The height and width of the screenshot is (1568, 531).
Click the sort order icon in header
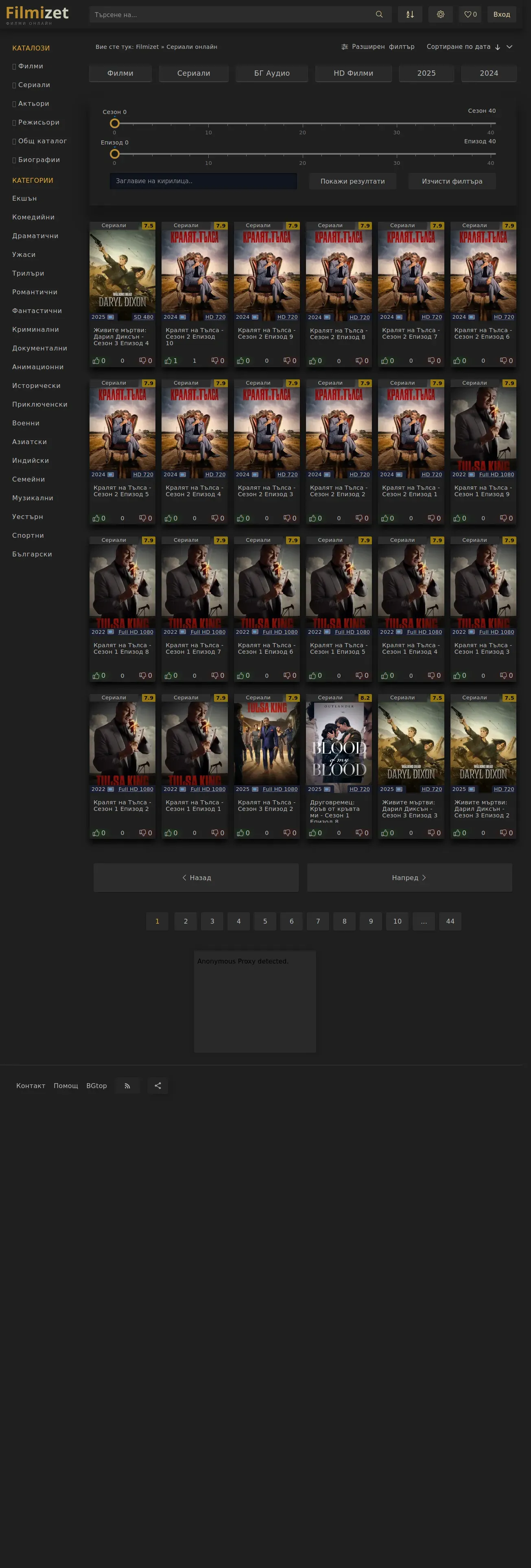[410, 15]
